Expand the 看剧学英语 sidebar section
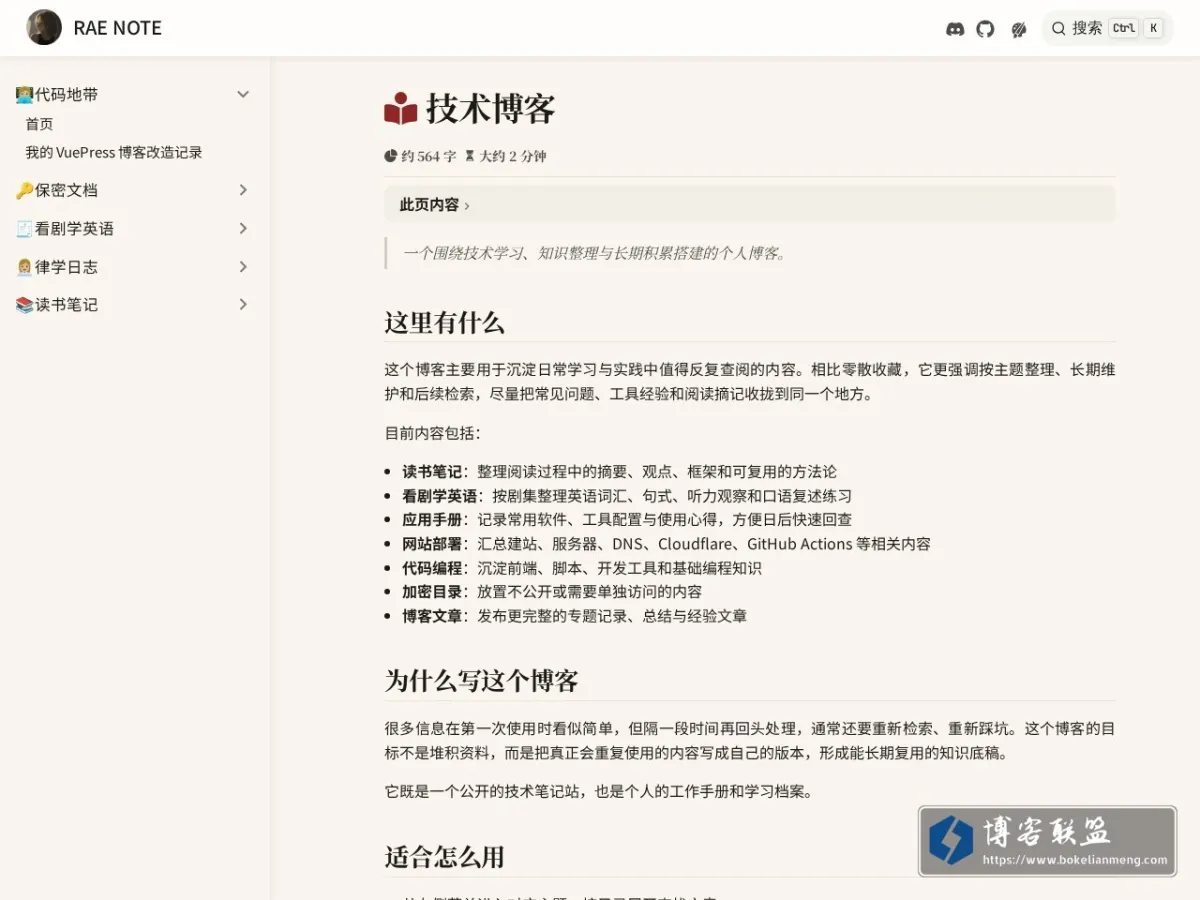The width and height of the screenshot is (1200, 900). (x=134, y=228)
